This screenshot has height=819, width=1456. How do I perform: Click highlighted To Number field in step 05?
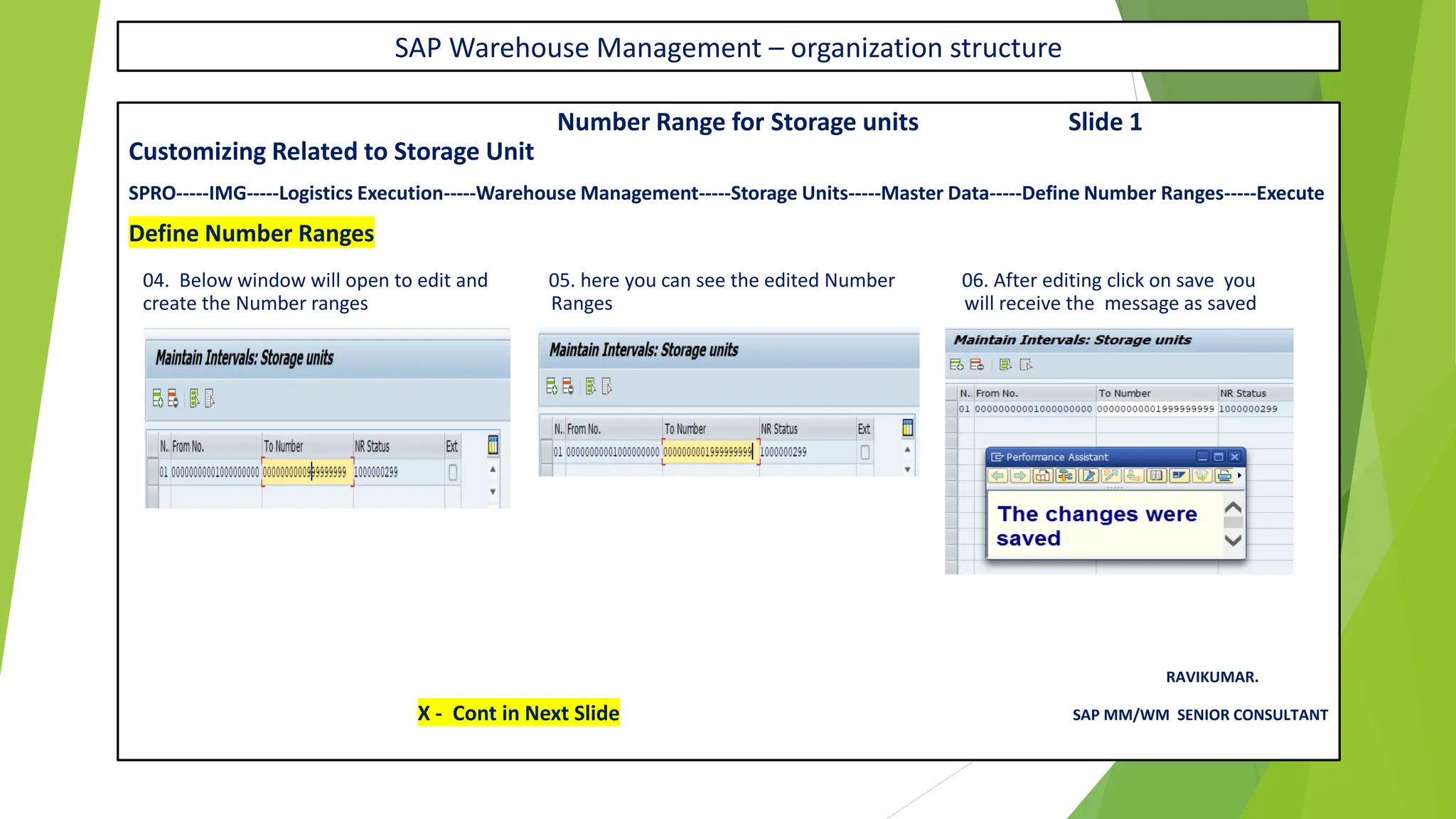tap(710, 452)
